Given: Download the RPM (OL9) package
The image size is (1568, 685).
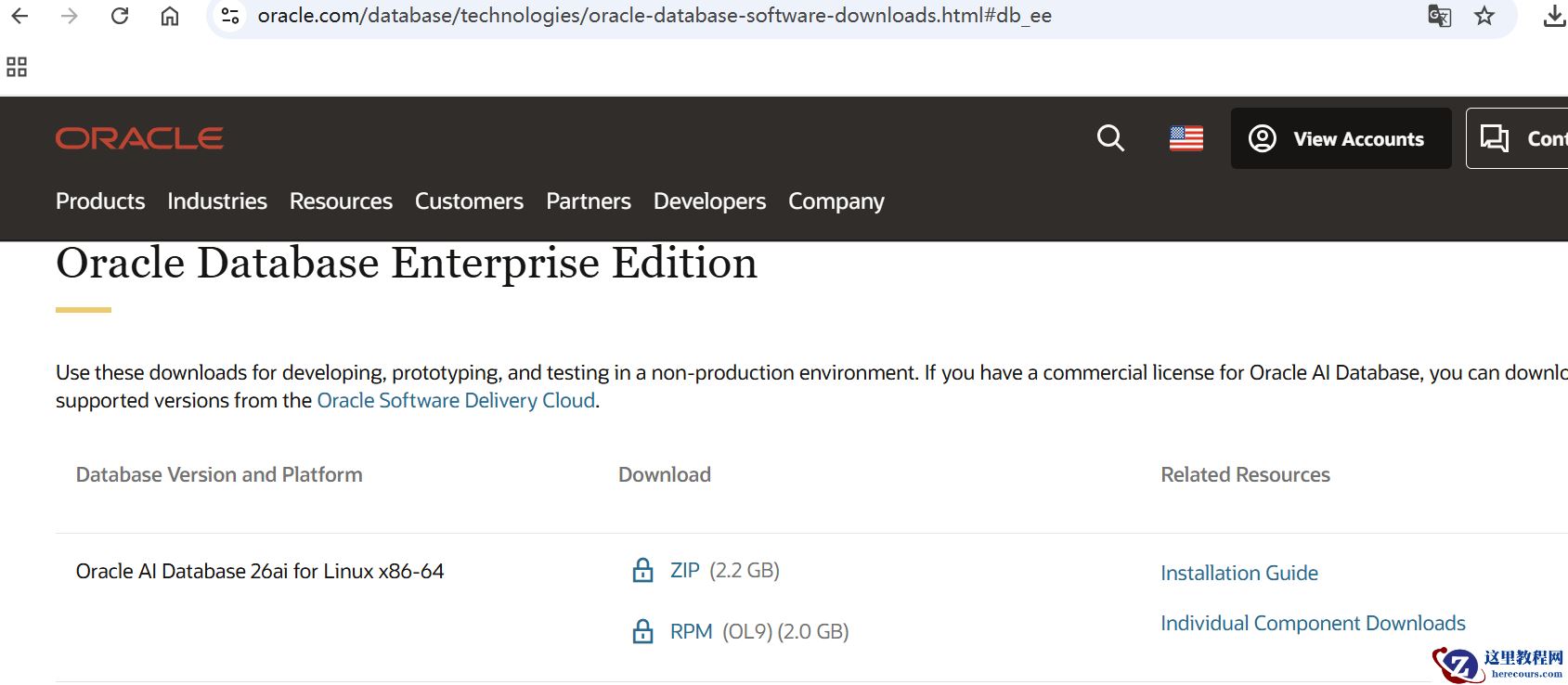Looking at the screenshot, I should (x=692, y=631).
